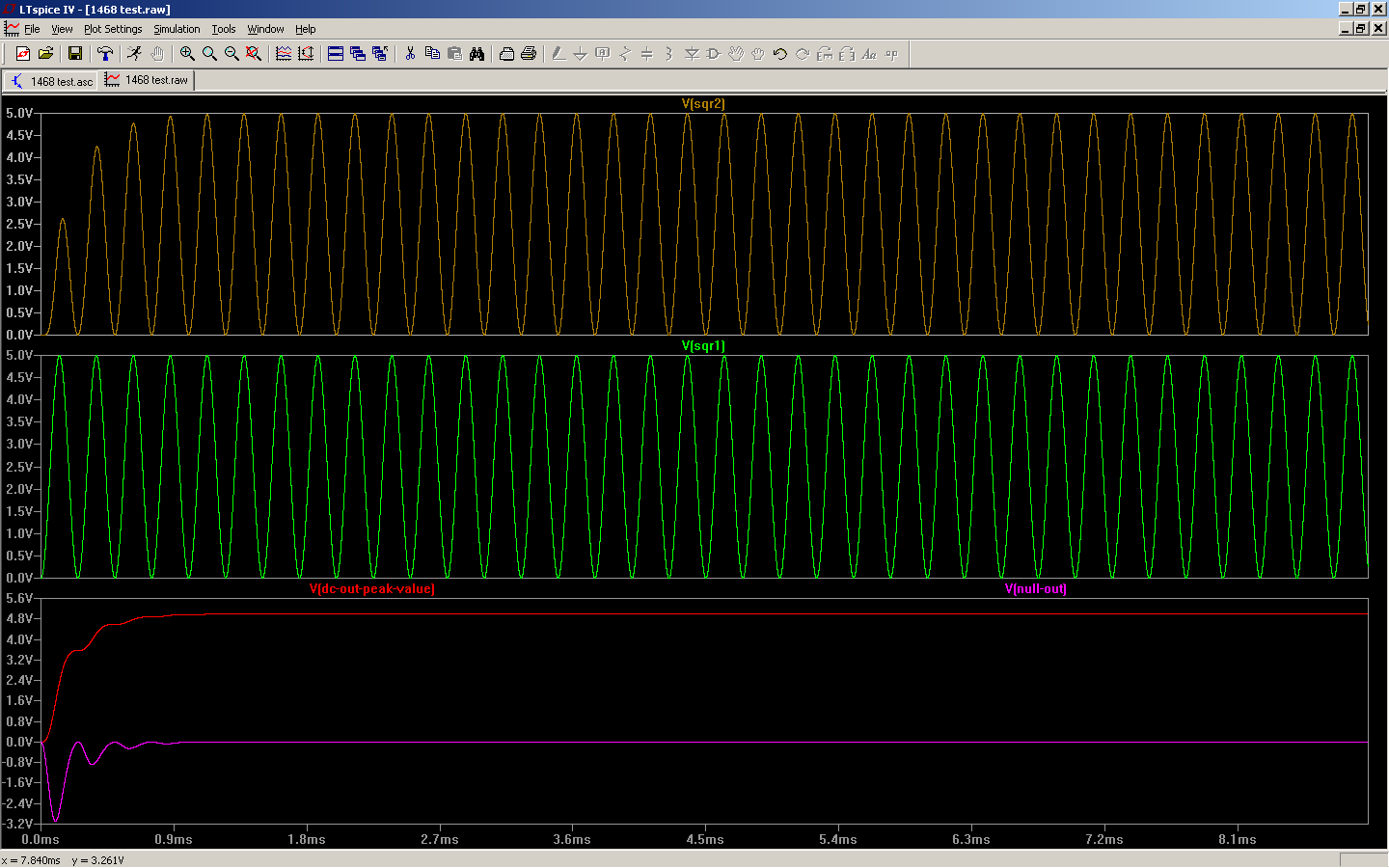Click the V(sqr1) trace label
Viewport: 1389px width, 868px height.
(x=703, y=345)
